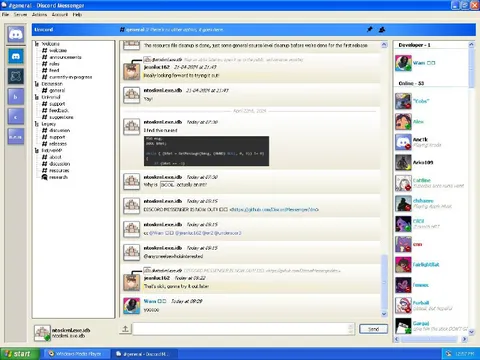Open the last server icon under 'c'
The height and width of the screenshot is (360, 480).
click(16, 137)
